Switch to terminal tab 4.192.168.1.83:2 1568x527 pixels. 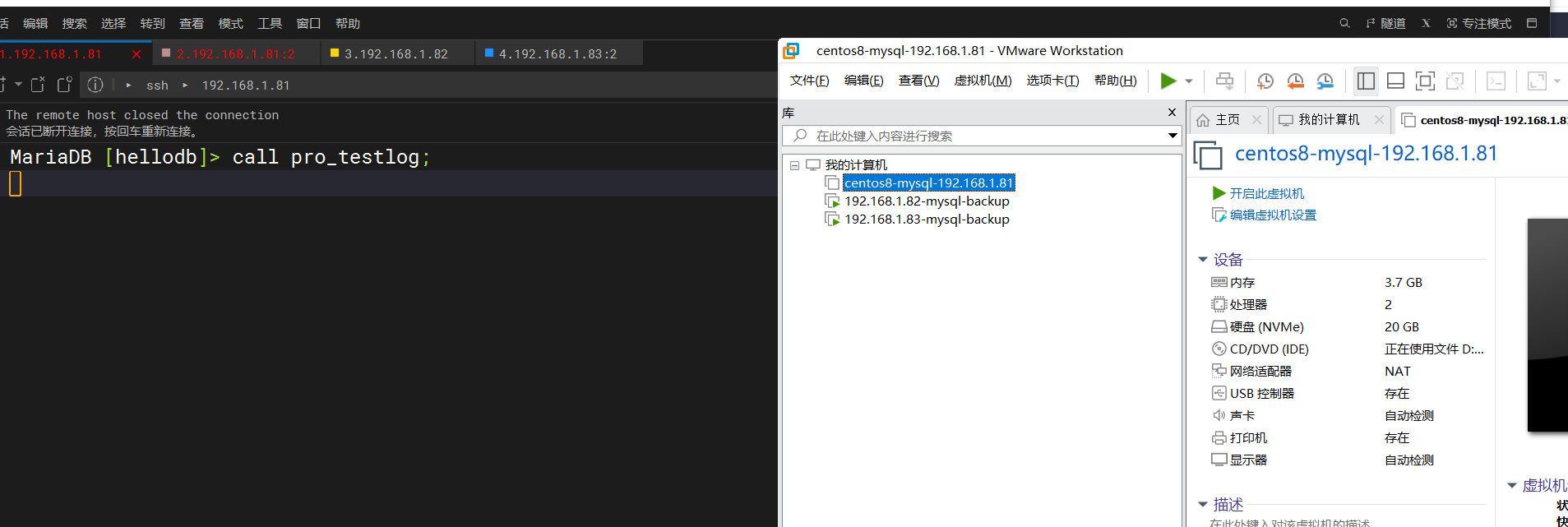558,54
